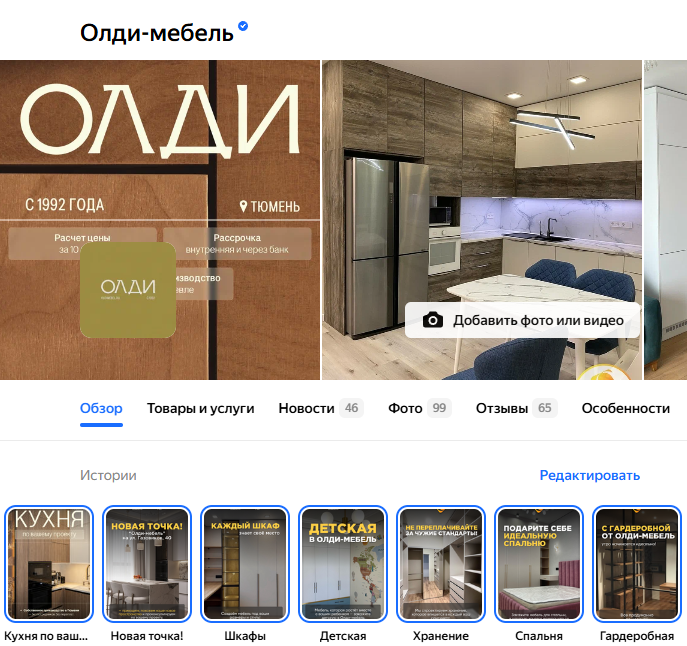Viewport: 687px width, 646px height.
Task: Click the Детская story caption
Action: (x=343, y=636)
